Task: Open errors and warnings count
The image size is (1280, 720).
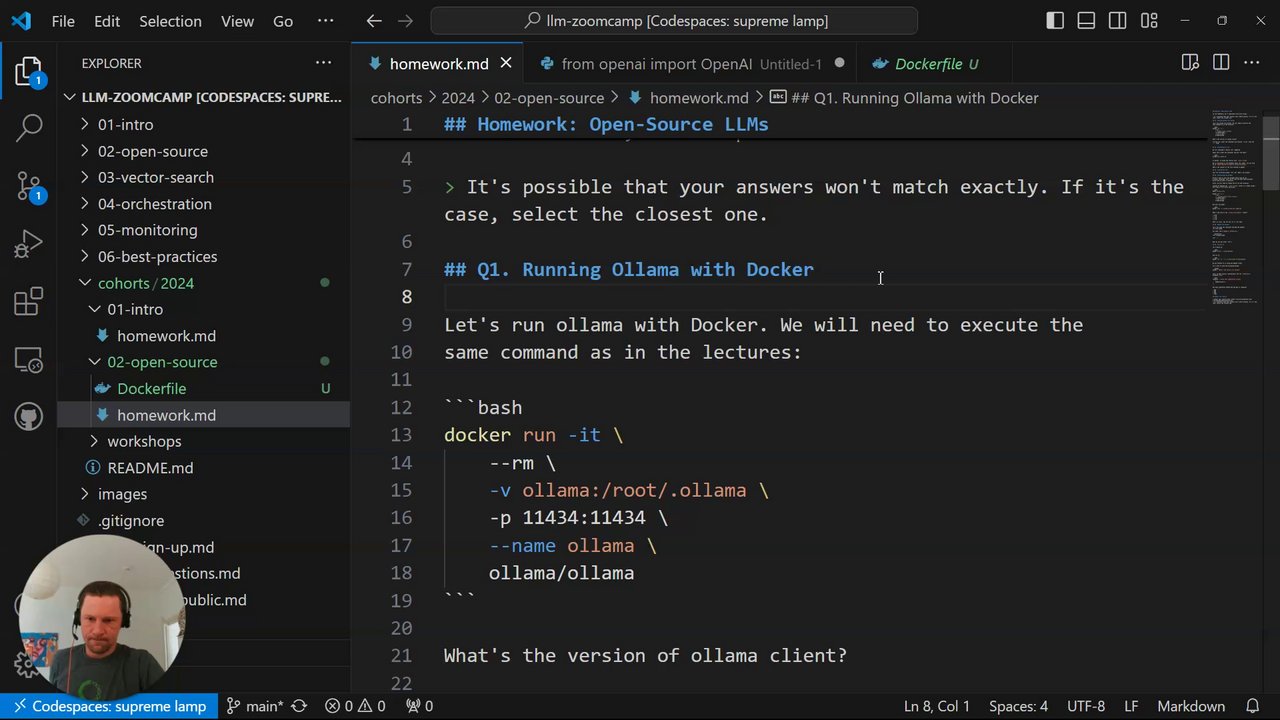Action: tap(355, 706)
